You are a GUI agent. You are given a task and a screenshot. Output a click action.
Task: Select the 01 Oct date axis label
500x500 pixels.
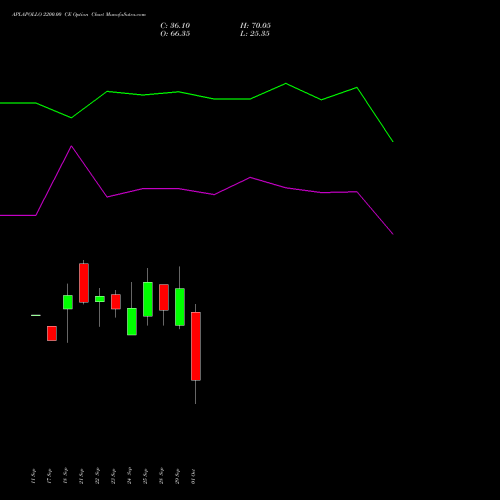[193, 476]
